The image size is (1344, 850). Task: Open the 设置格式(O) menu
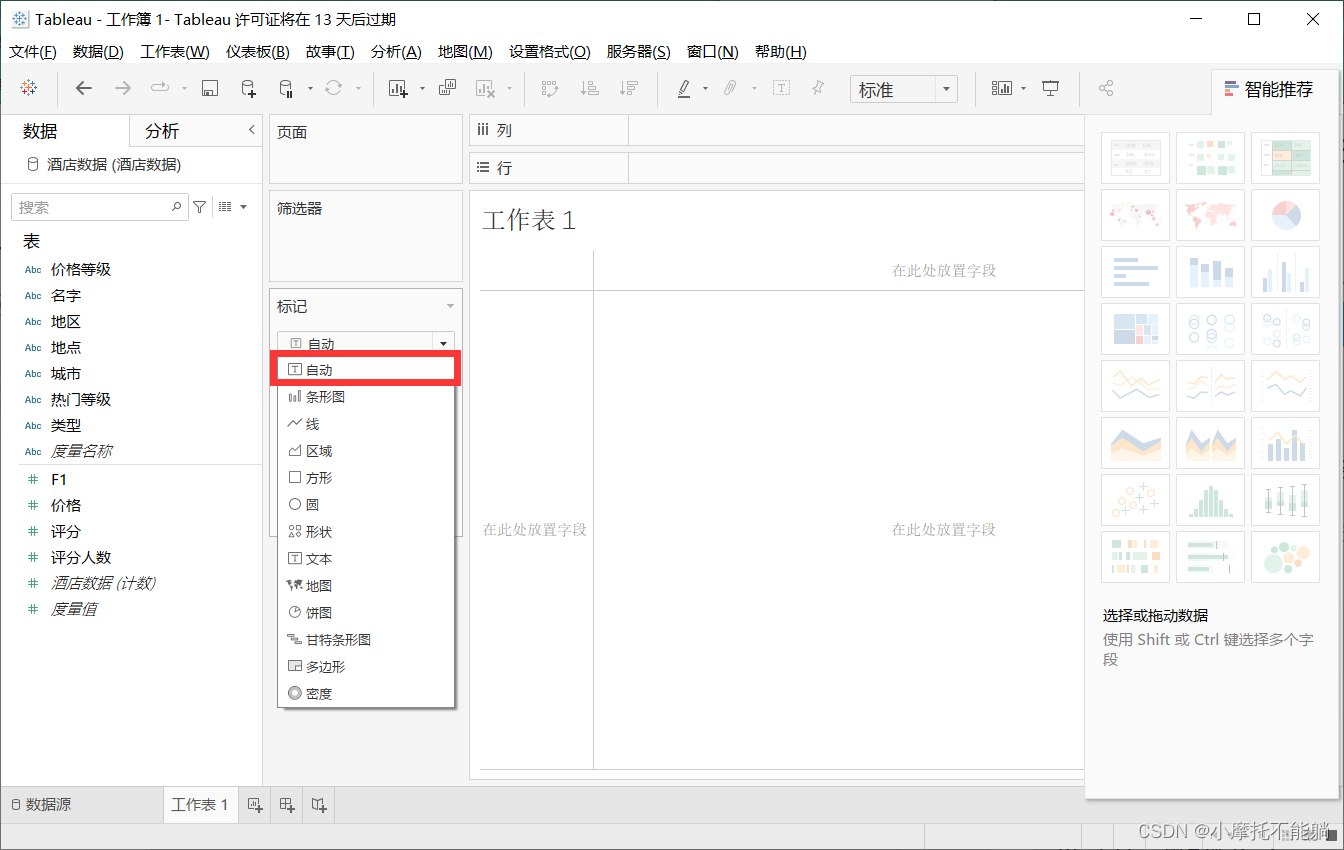pyautogui.click(x=550, y=52)
